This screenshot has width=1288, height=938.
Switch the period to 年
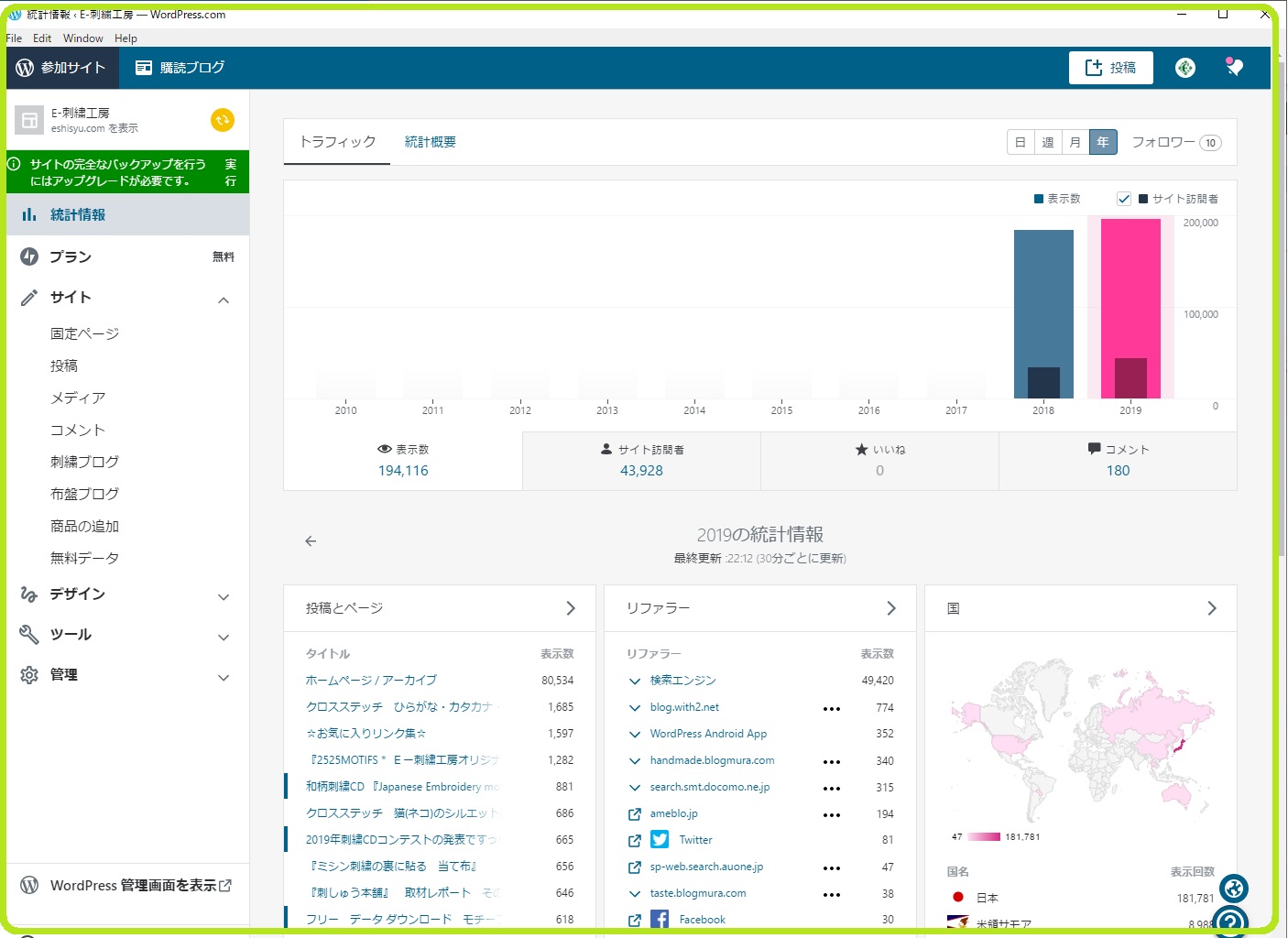(x=1103, y=142)
